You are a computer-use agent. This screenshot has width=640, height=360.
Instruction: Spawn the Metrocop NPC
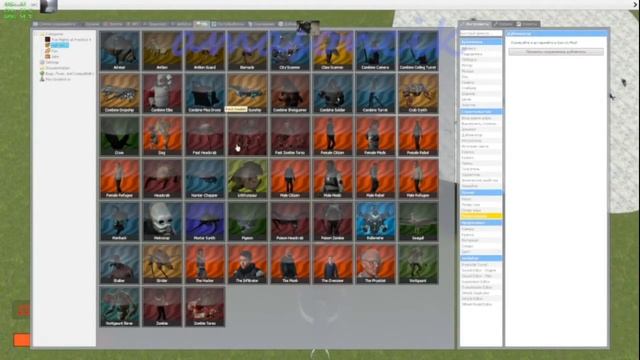[162, 221]
